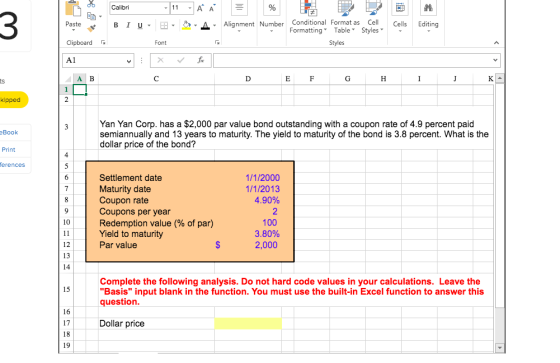Select column G header
The height and width of the screenshot is (363, 560).
(348, 79)
